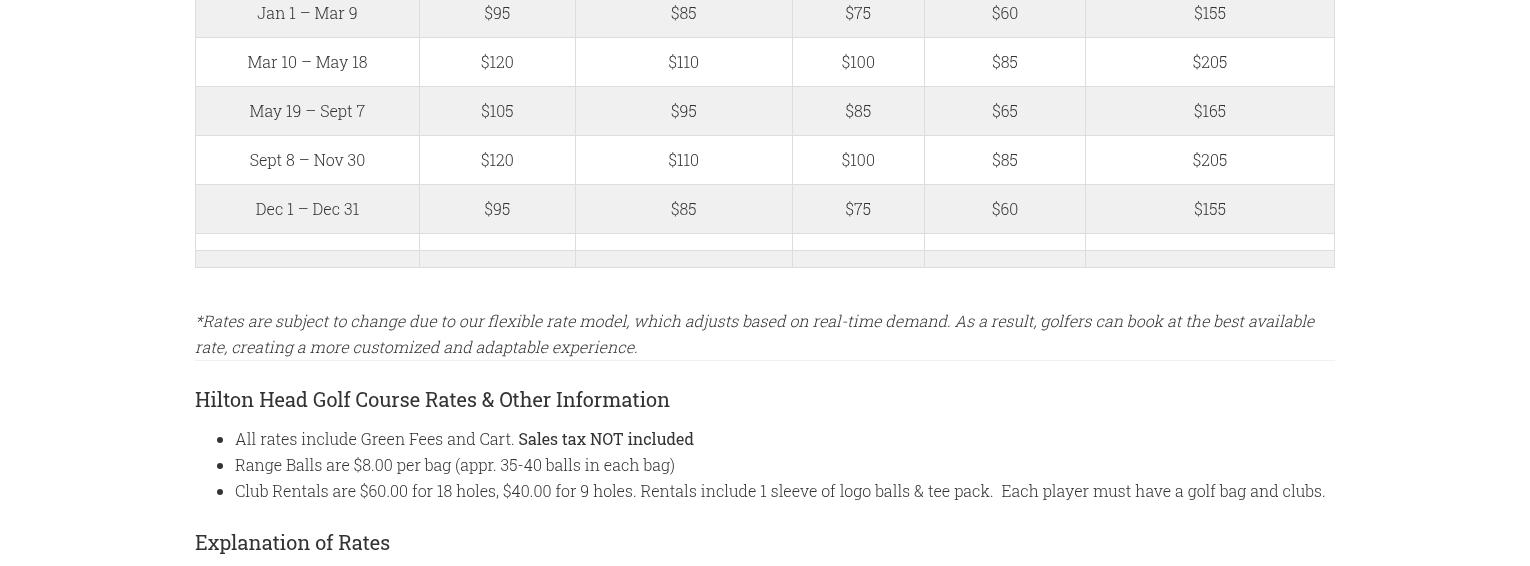Select the Sales tax NOT included text

tap(606, 439)
